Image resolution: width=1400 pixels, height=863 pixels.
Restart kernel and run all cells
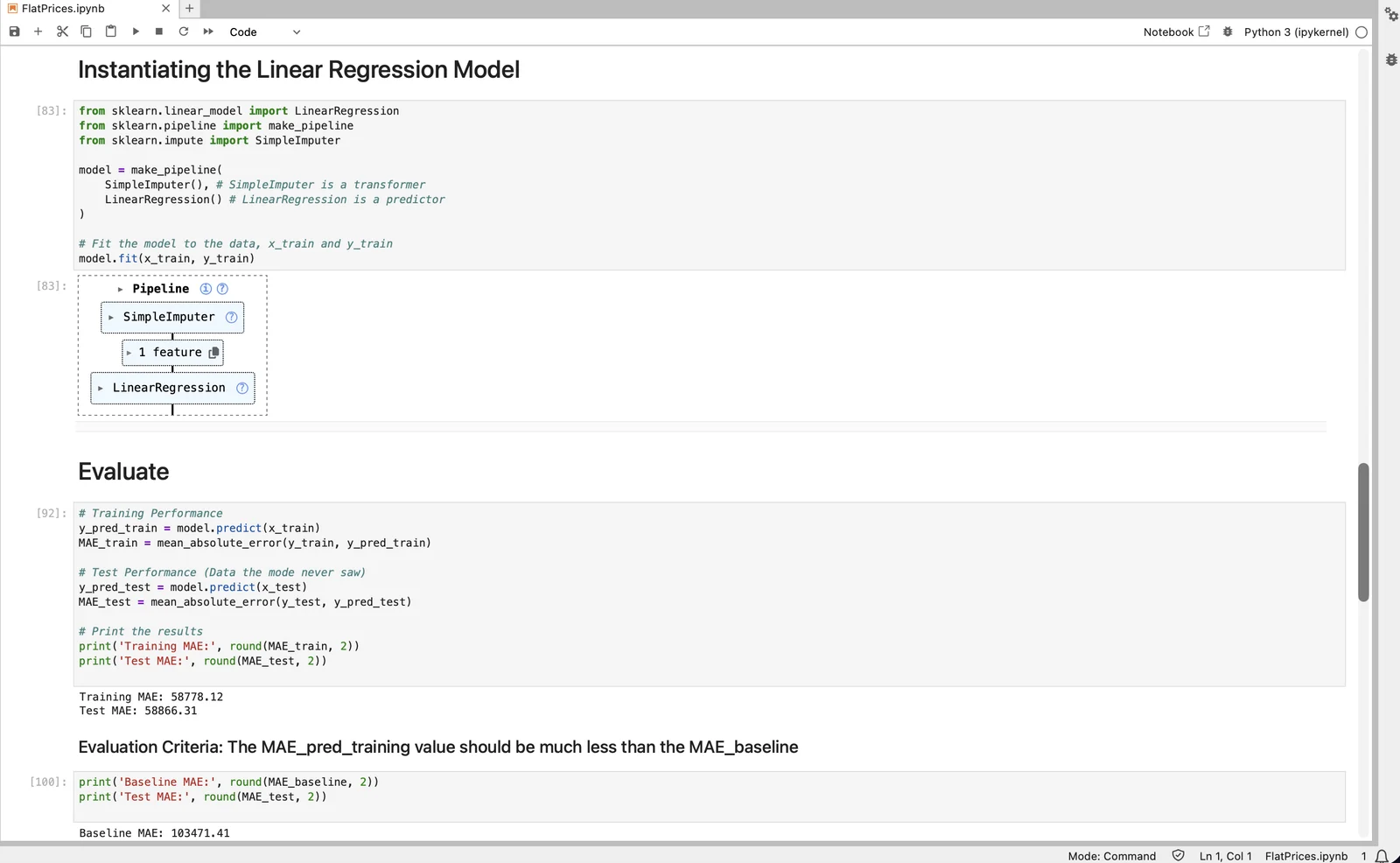click(208, 32)
